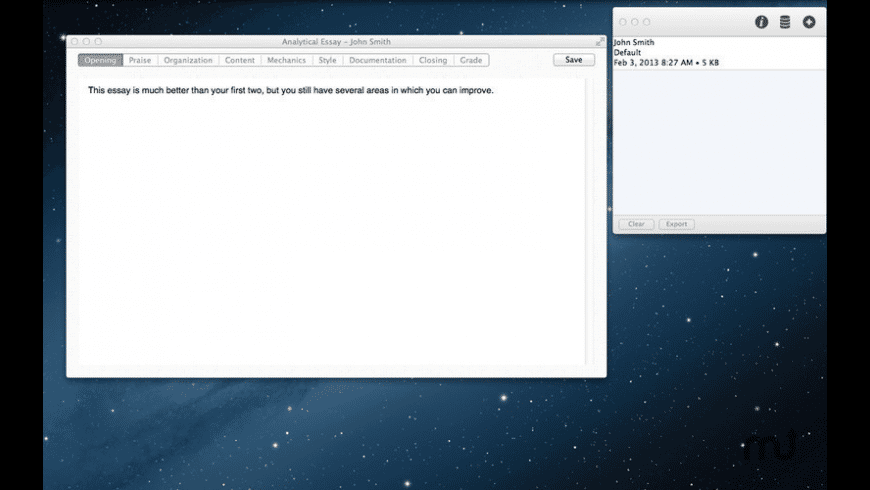This screenshot has height=490, width=870.
Task: Click the Export button
Action: pos(676,224)
